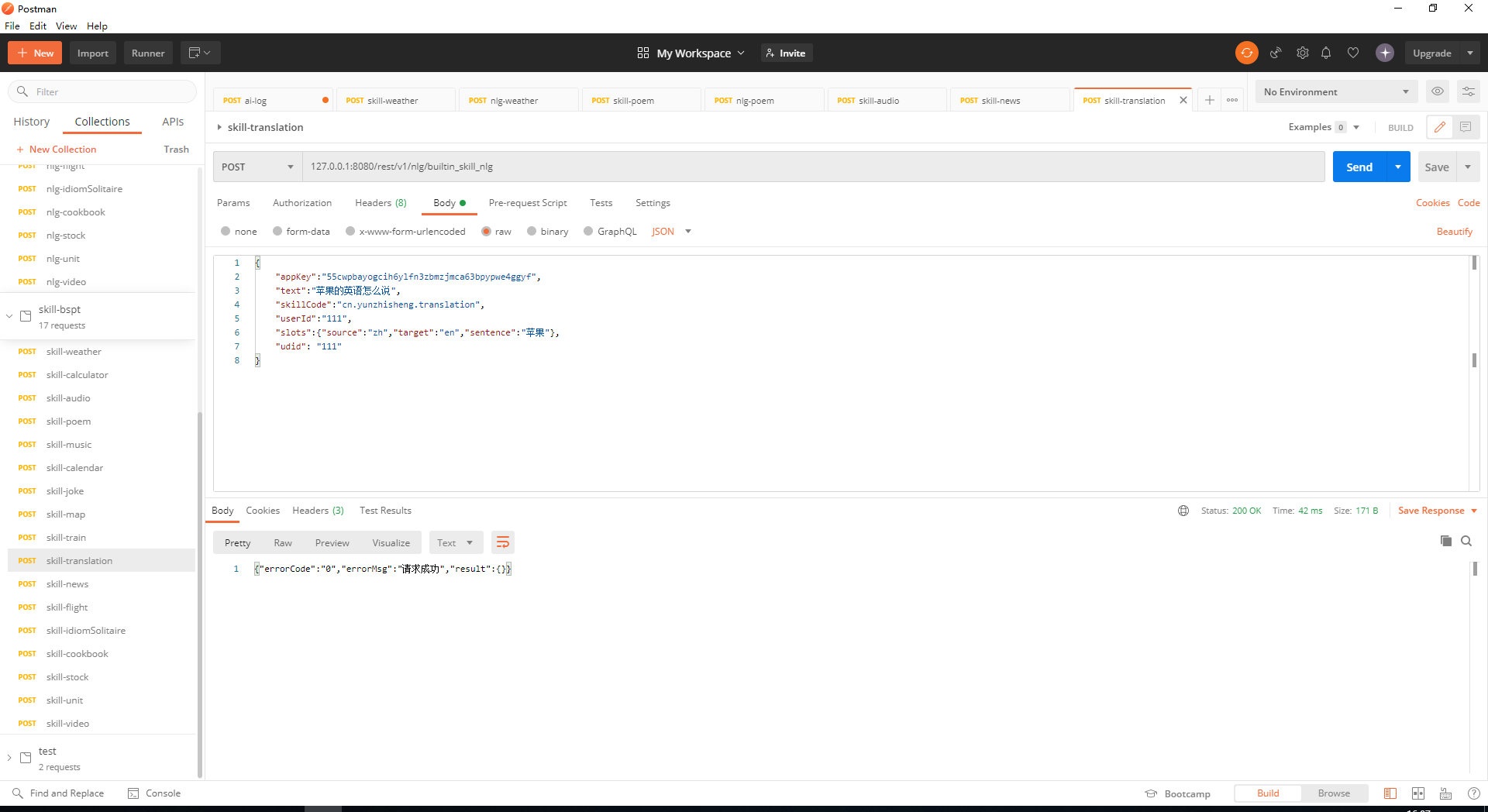Open the tab options ellipsis

click(x=1232, y=100)
